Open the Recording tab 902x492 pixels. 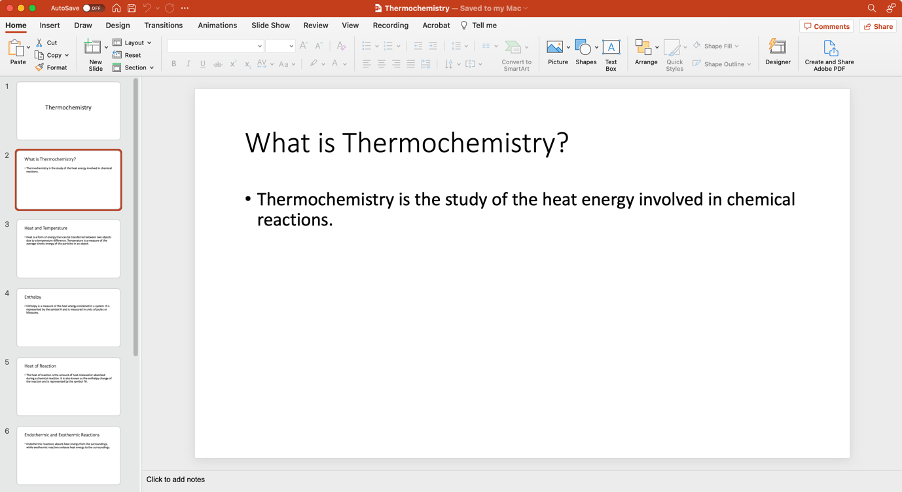[x=390, y=25]
